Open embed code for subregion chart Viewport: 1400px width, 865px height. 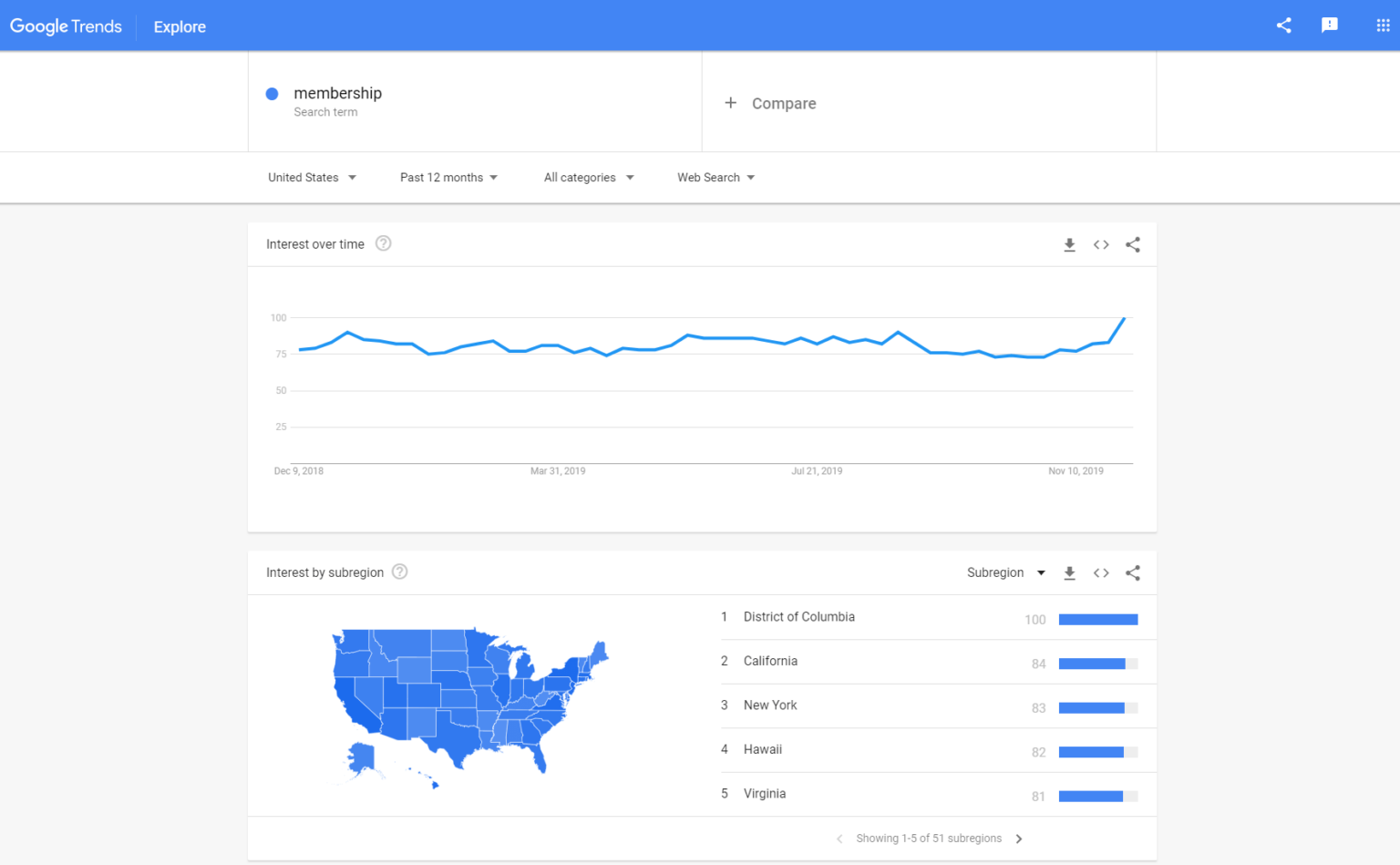[1101, 572]
